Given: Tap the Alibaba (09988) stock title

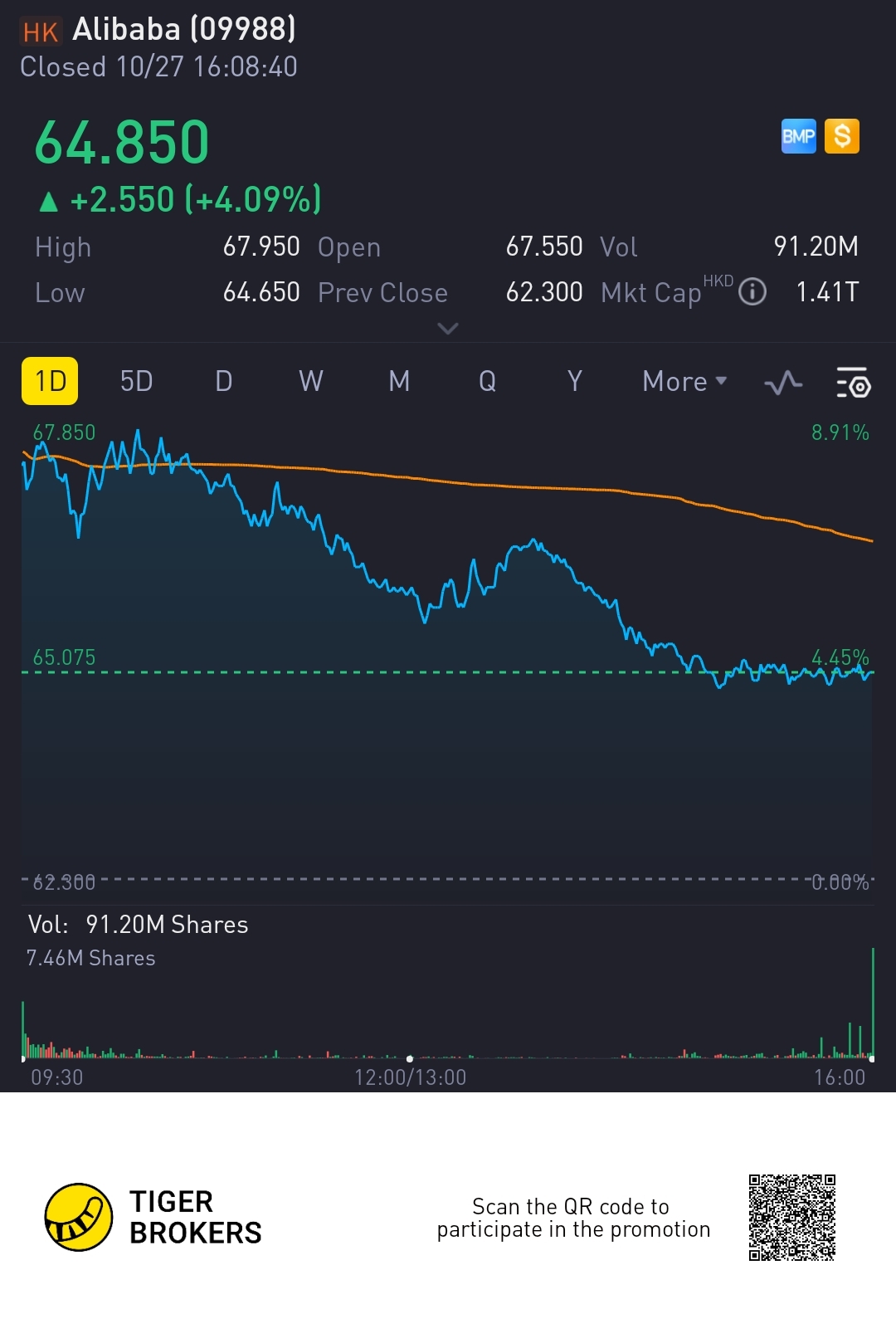Looking at the screenshot, I should tap(183, 30).
